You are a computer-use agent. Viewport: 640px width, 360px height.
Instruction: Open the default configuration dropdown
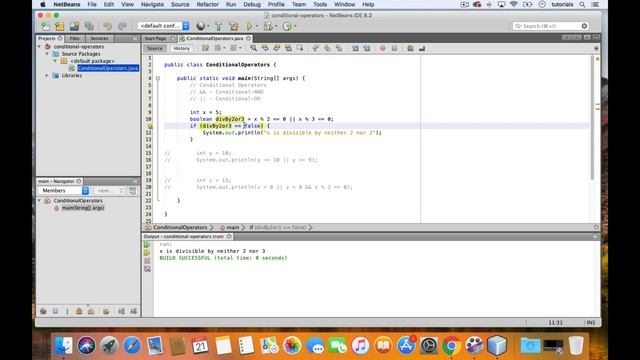163,26
